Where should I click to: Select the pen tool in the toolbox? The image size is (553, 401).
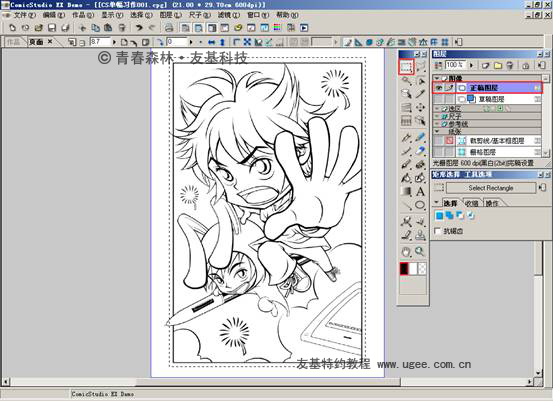click(406, 137)
